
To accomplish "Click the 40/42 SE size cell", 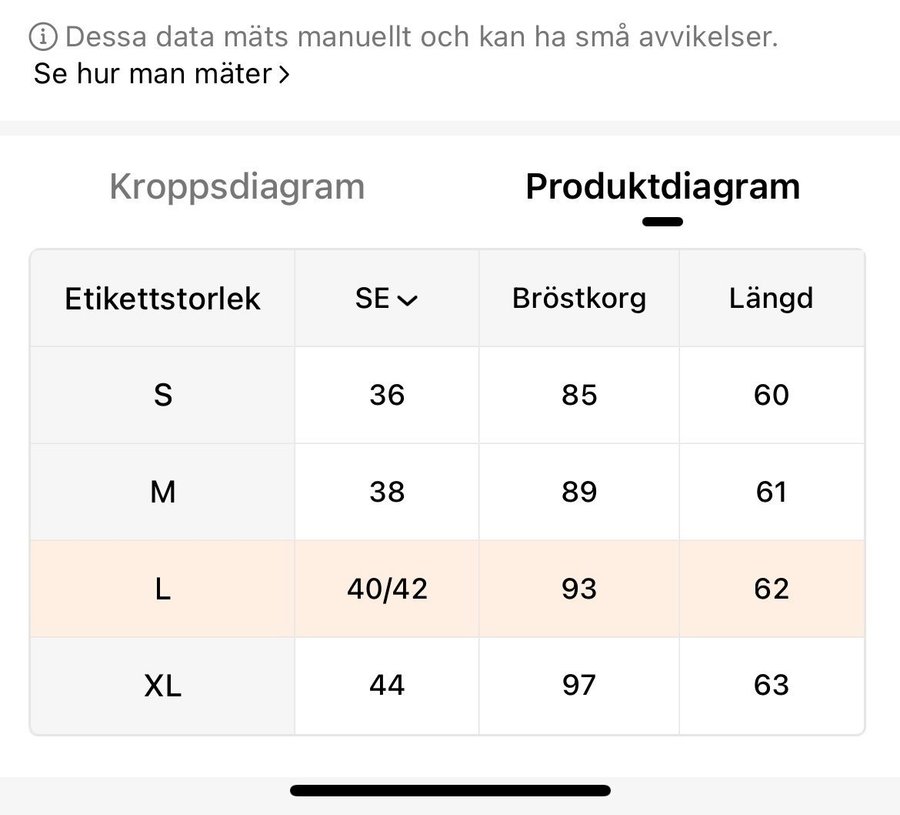I will [387, 589].
